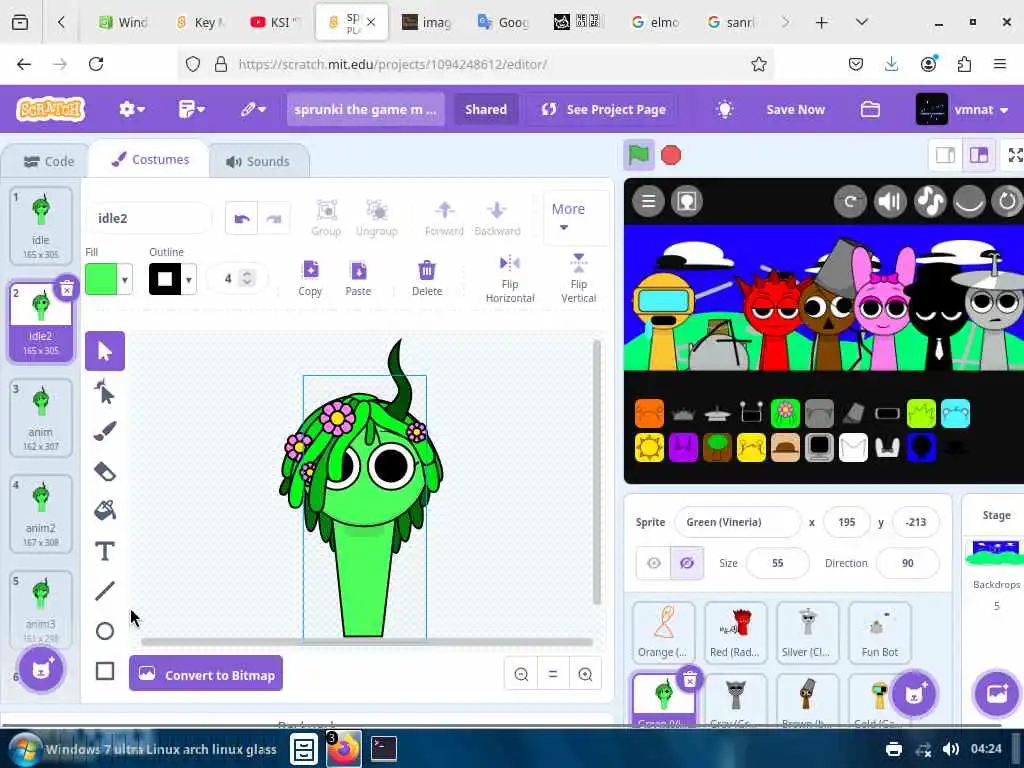
Task: Select the anim costume thumbnail
Action: point(40,418)
